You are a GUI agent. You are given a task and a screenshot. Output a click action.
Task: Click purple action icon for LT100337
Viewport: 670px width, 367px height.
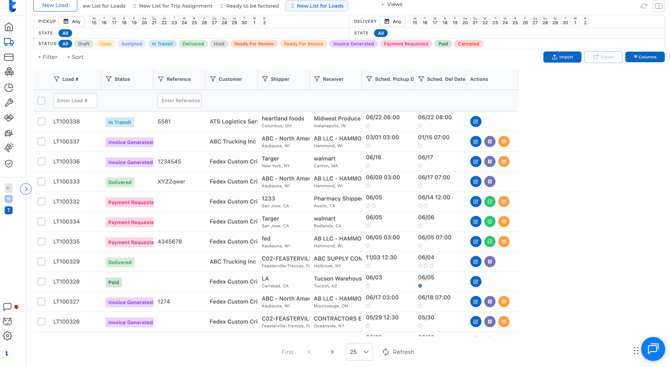point(490,141)
